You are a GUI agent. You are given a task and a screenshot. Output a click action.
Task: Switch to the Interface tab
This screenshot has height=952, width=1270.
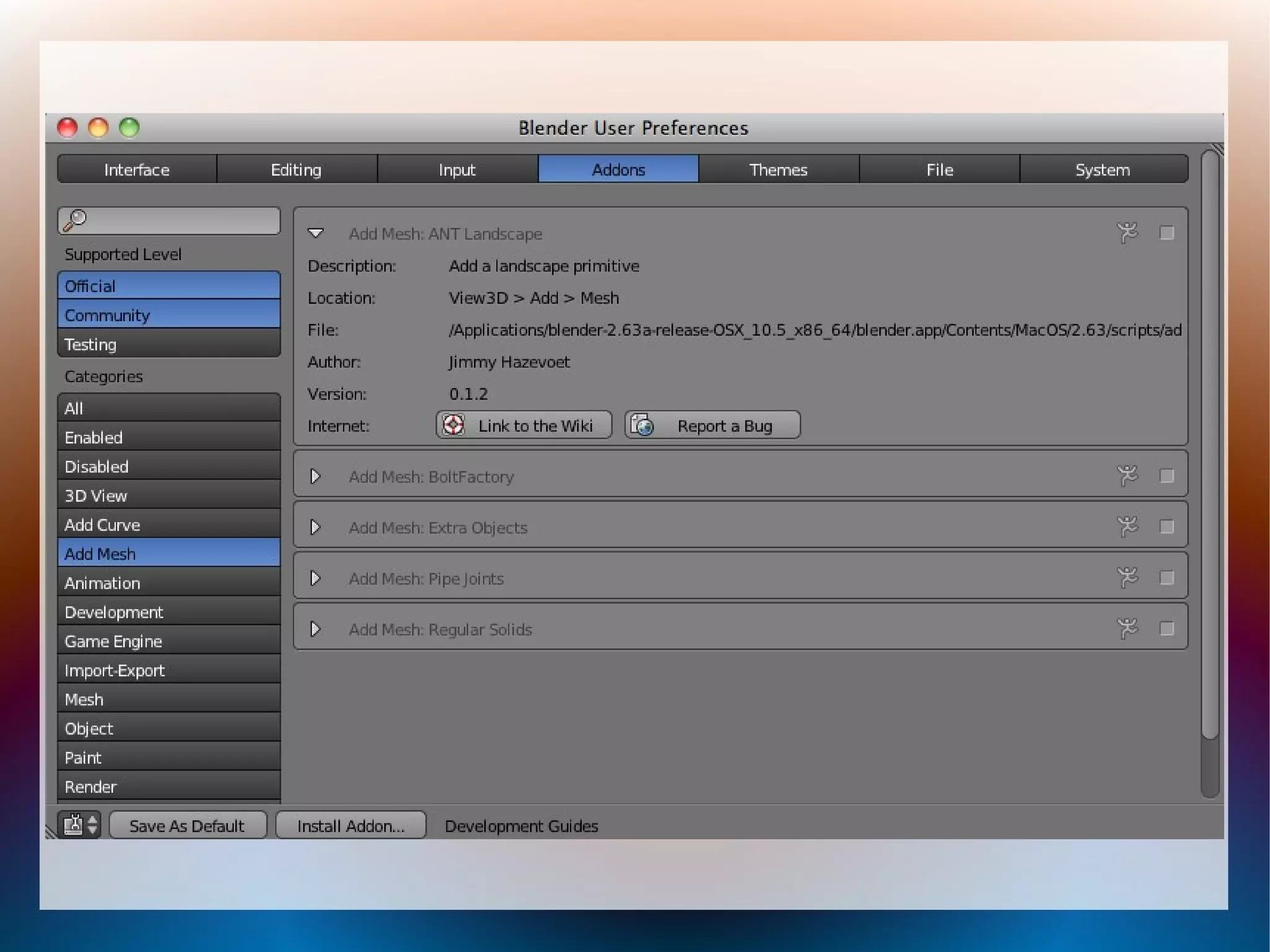click(137, 169)
